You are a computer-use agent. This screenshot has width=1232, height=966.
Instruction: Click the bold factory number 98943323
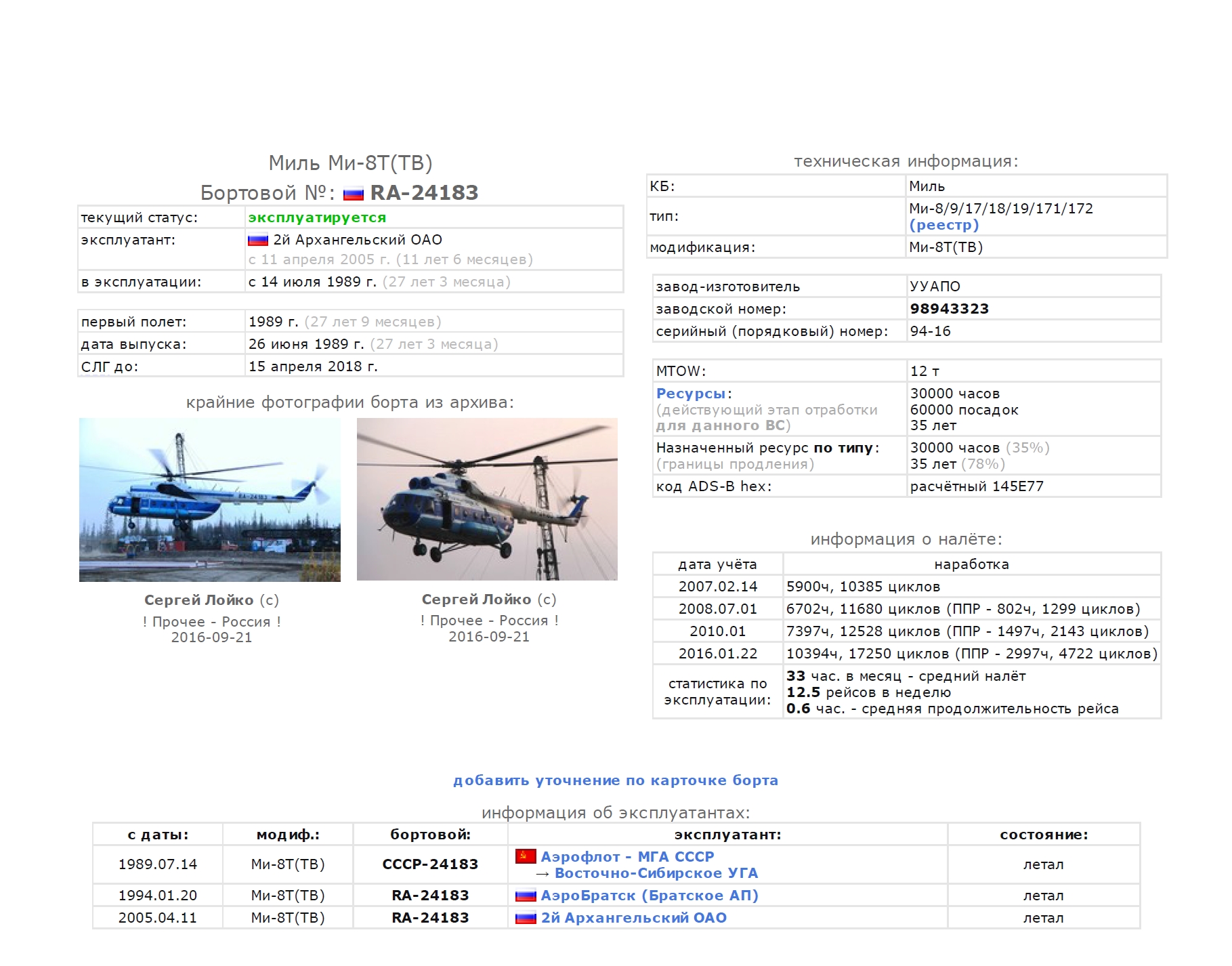coord(949,309)
